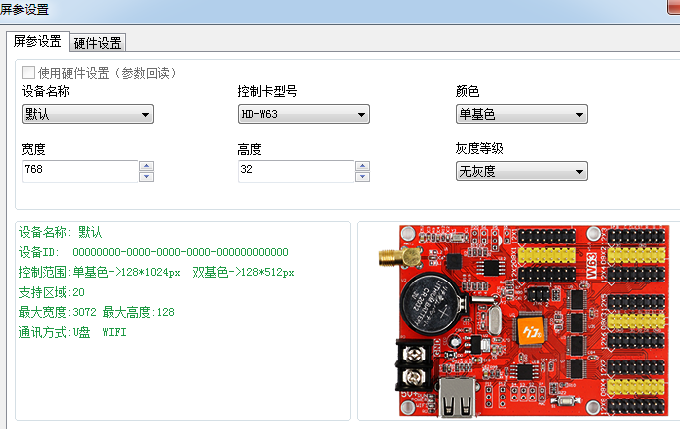The image size is (680, 429).
Task: Open the 颜色 dropdown showing 单基色
Action: (x=521, y=114)
